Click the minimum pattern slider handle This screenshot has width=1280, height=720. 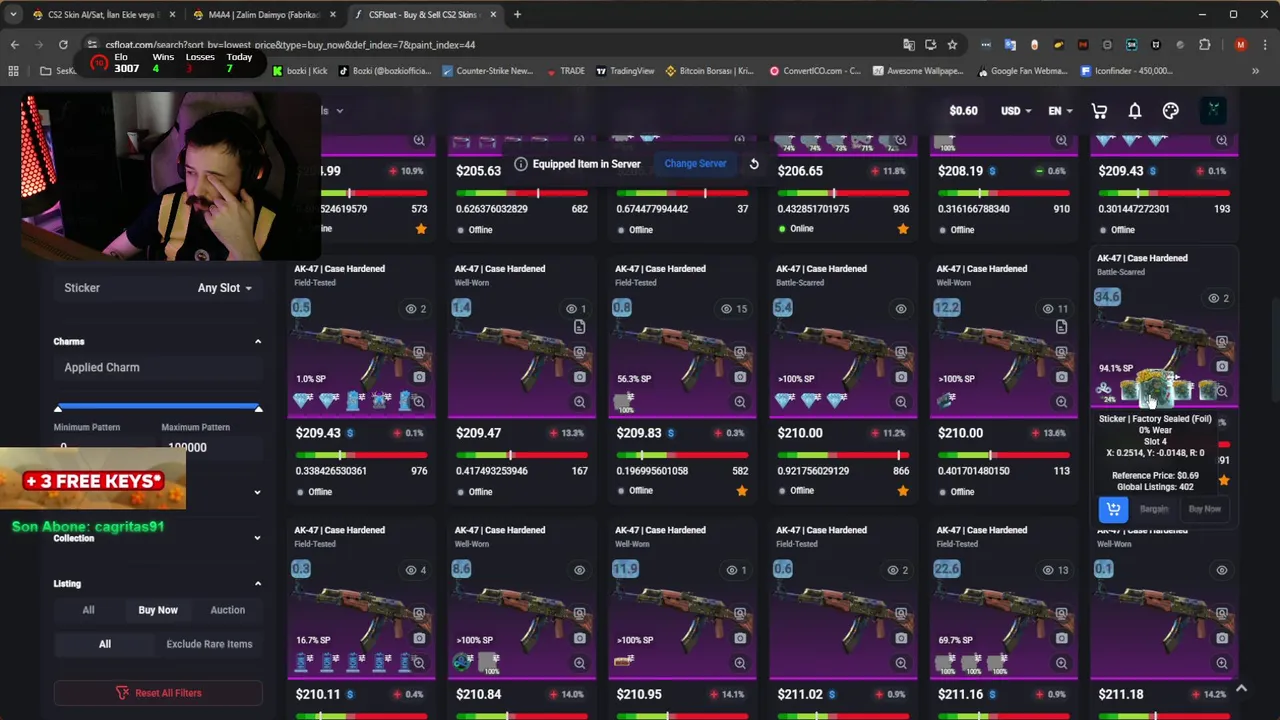(58, 408)
